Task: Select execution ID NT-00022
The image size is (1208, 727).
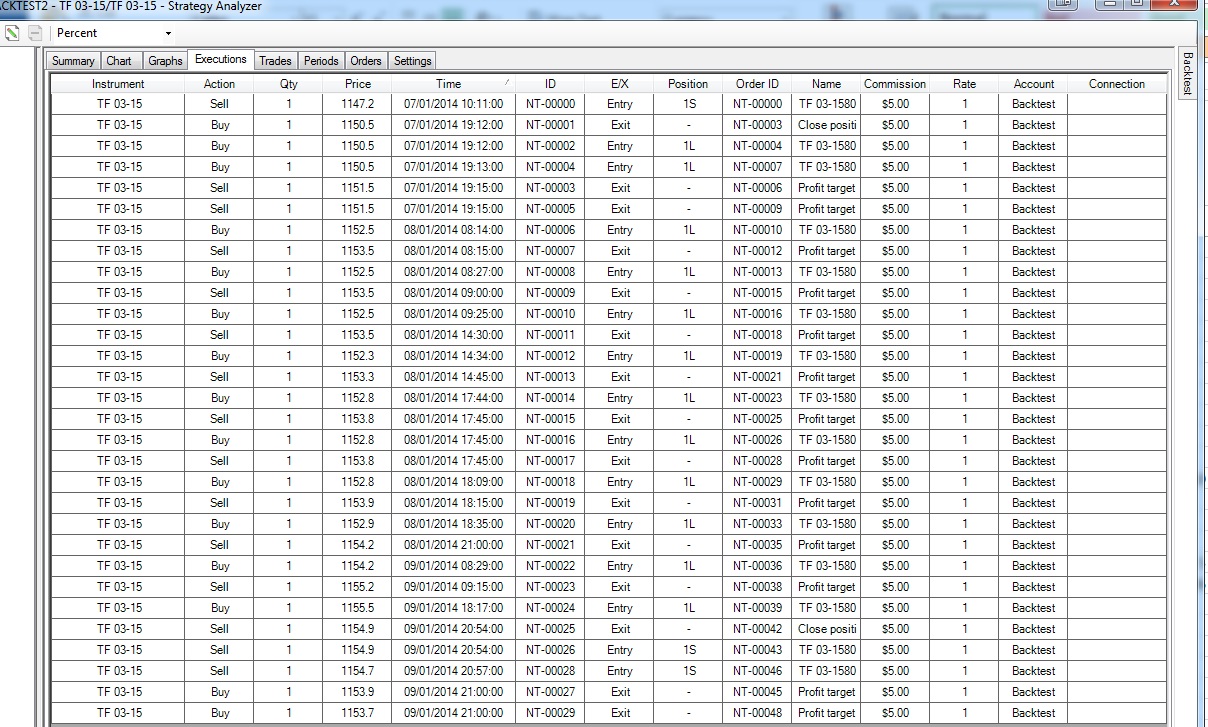Action: click(x=551, y=566)
